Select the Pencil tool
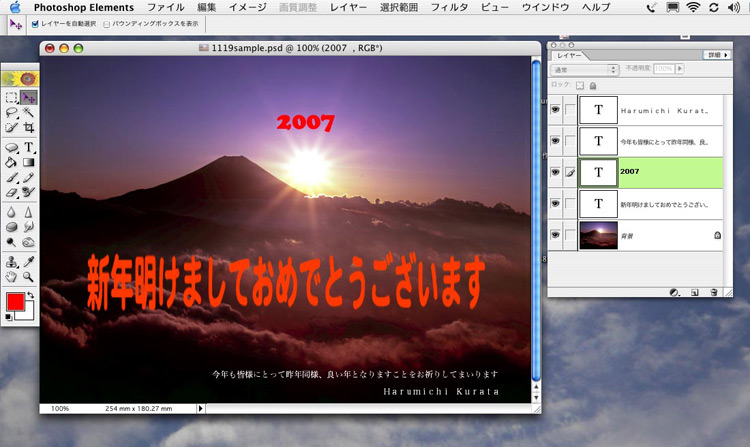 [29, 178]
